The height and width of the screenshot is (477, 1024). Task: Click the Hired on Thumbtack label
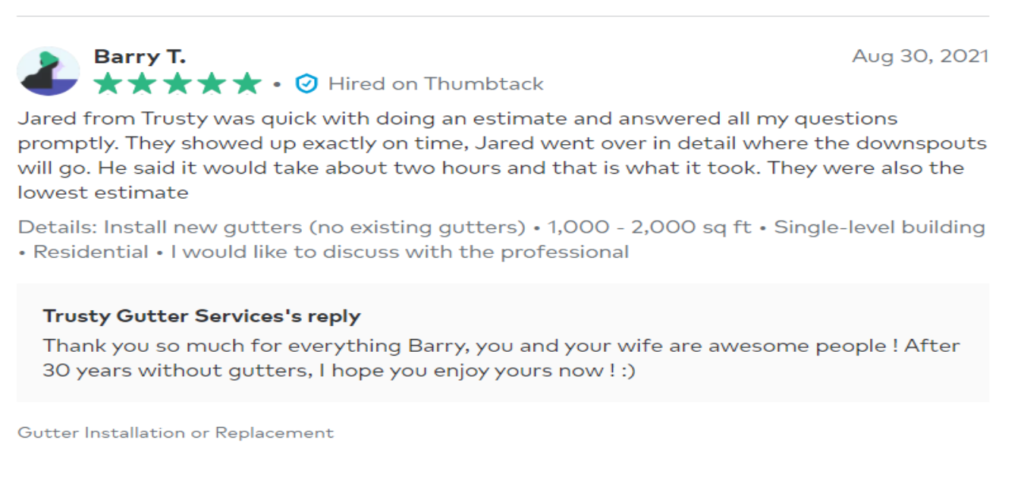click(436, 84)
